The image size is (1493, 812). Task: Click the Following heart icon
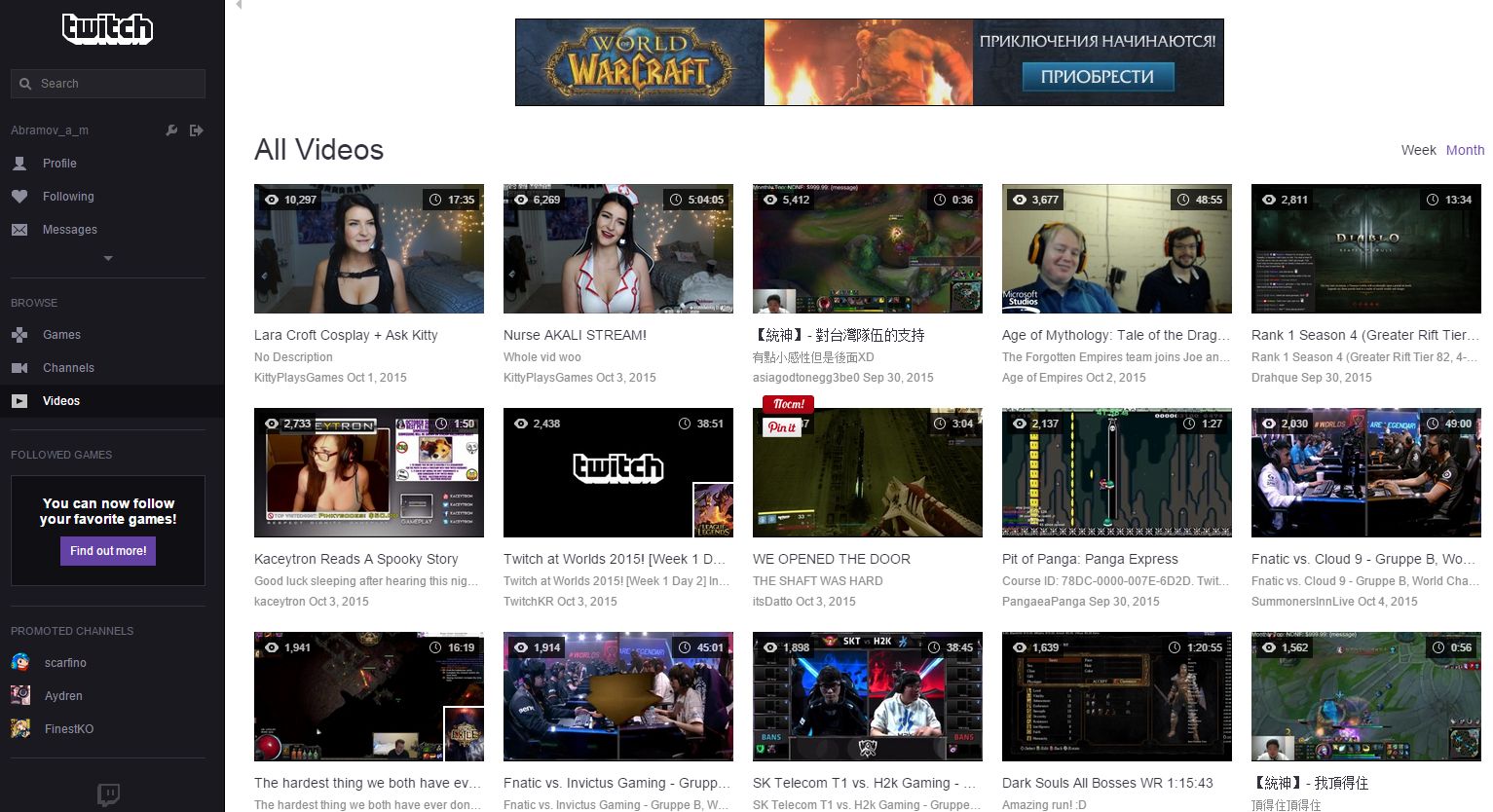[19, 197]
